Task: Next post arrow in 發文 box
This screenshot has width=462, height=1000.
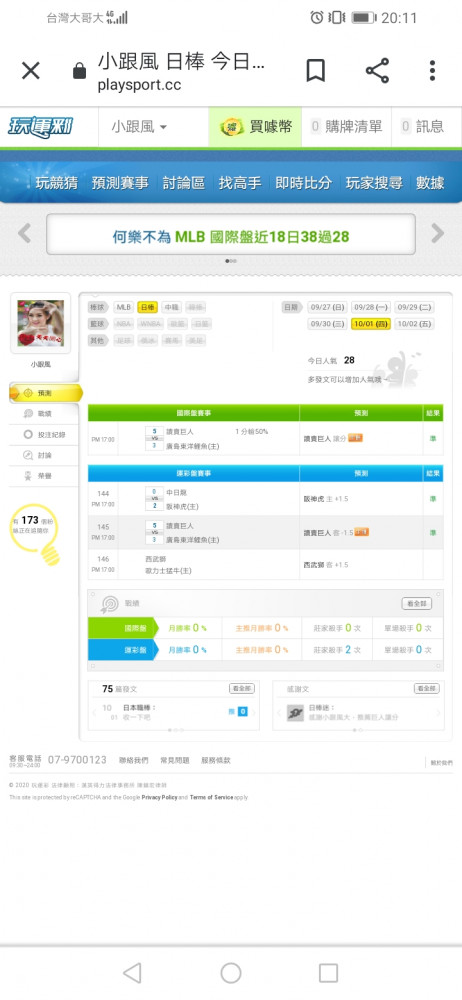Action: [254, 713]
